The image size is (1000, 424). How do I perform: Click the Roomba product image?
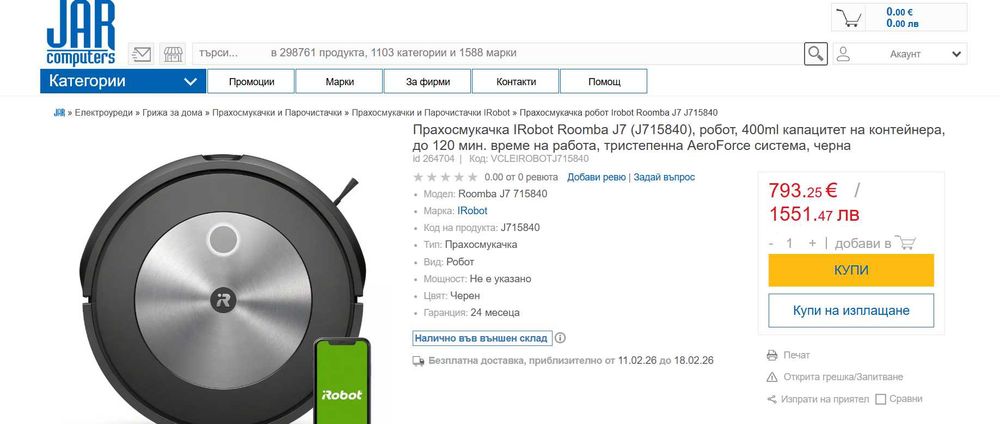coord(223,288)
